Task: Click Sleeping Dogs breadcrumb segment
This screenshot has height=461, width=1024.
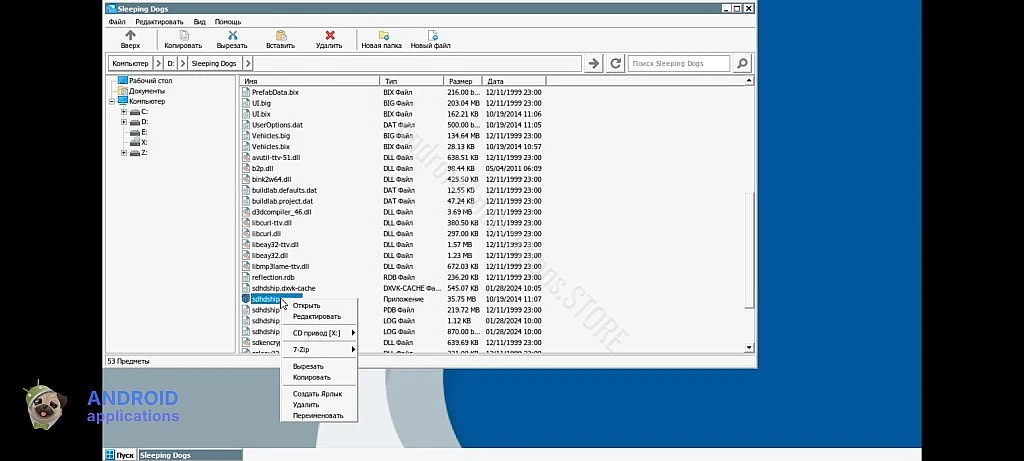Action: [x=216, y=63]
